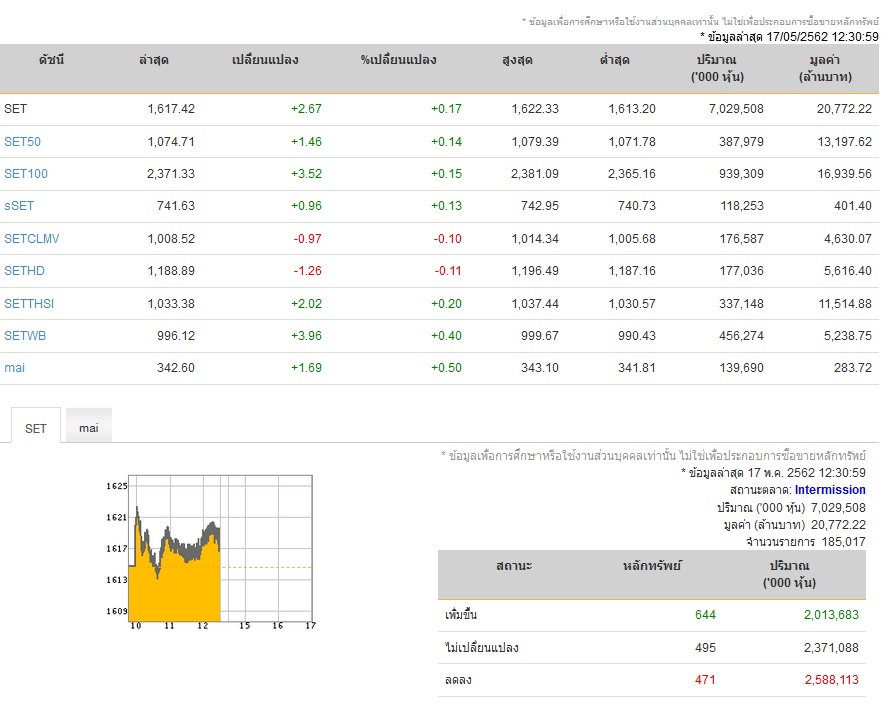Click the เปลี่ยนแปลง column header

coord(265,60)
